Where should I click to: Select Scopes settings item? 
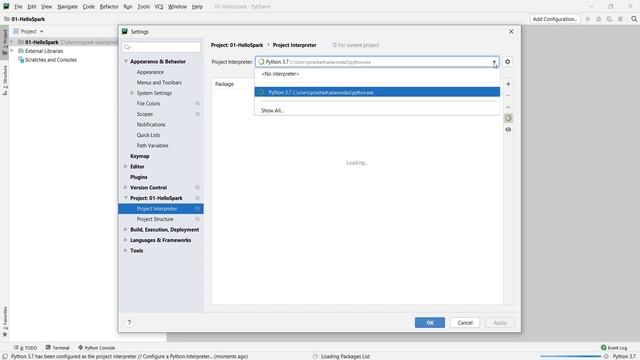(x=144, y=114)
